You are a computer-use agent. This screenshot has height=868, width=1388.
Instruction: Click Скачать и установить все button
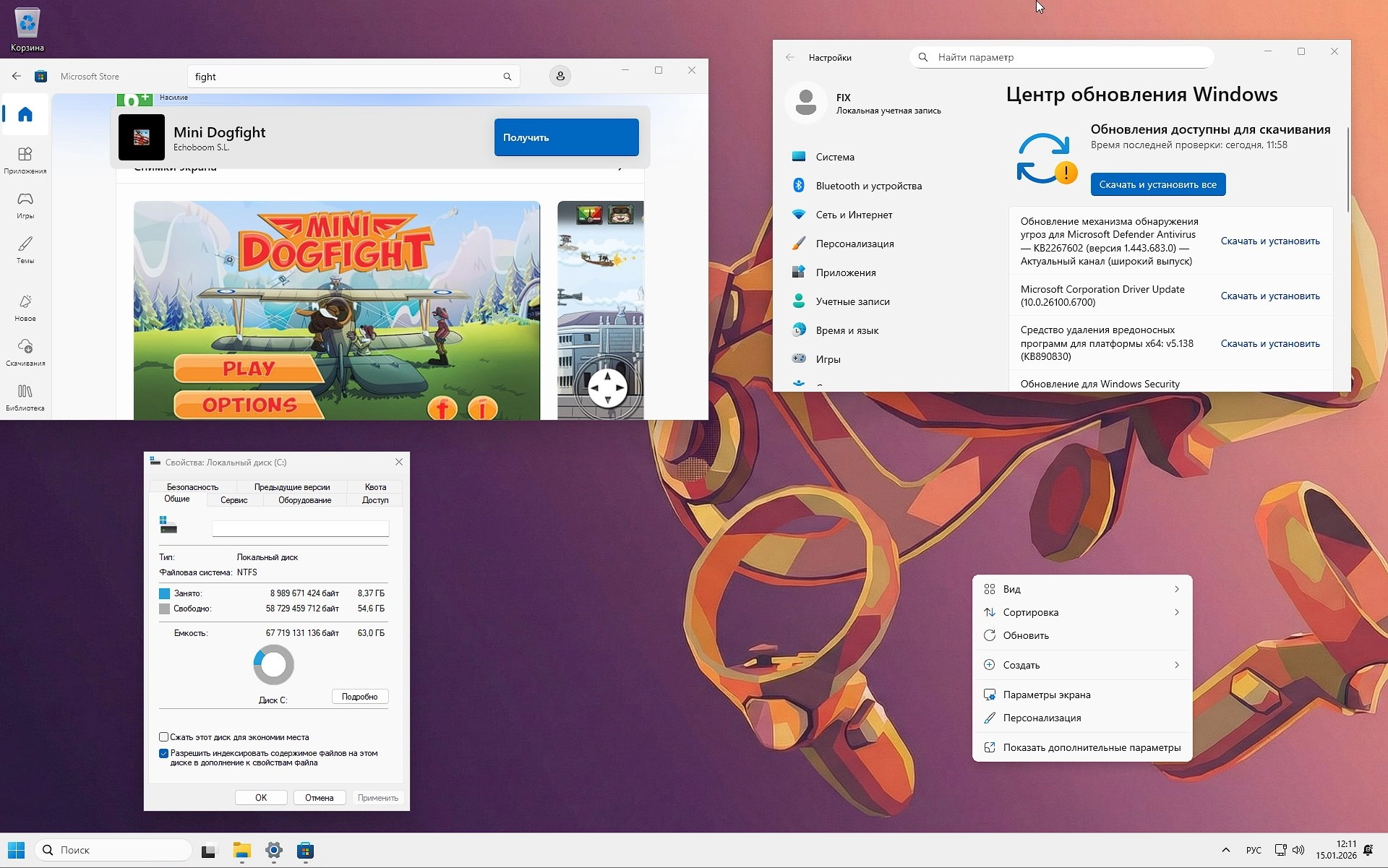point(1157,184)
